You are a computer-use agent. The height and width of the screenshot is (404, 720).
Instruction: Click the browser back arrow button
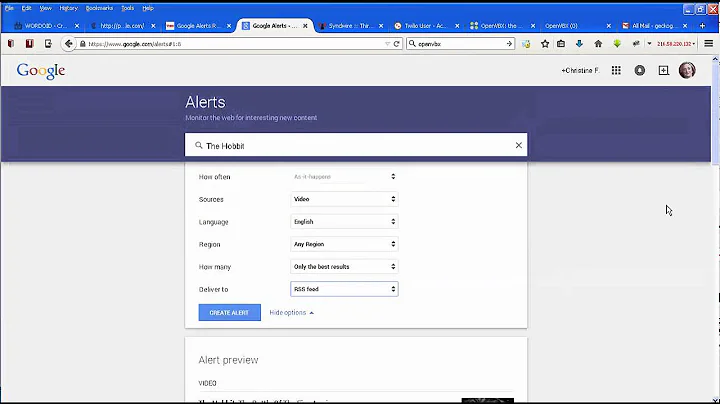(x=68, y=44)
